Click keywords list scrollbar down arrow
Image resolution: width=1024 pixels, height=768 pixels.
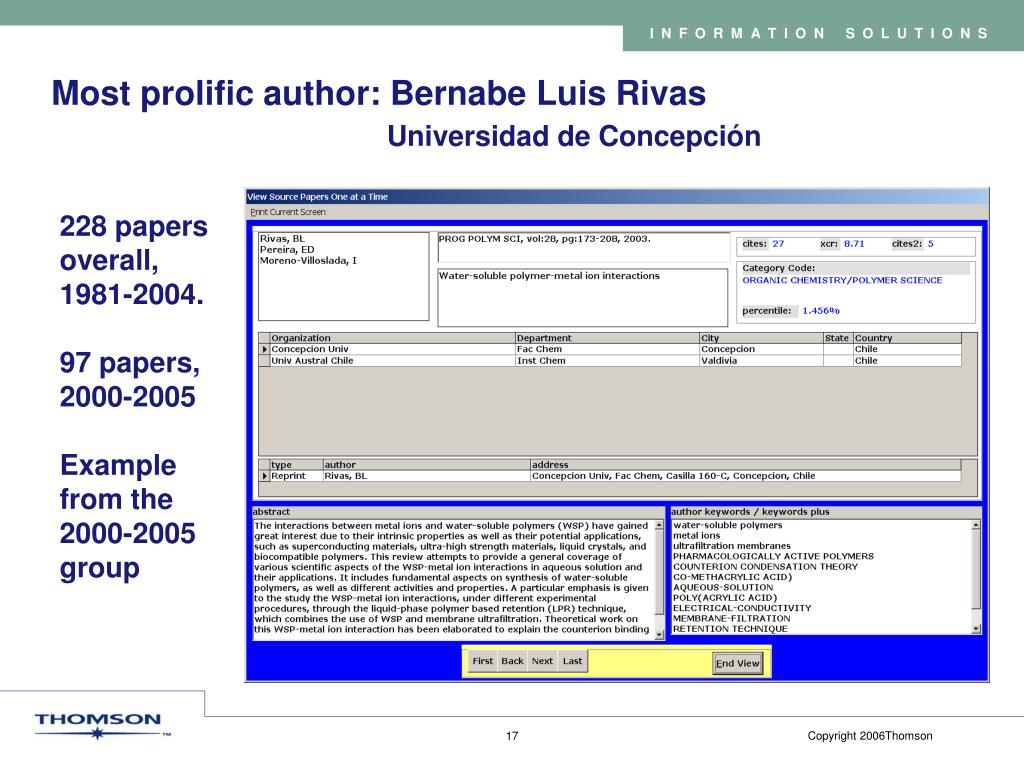point(976,629)
